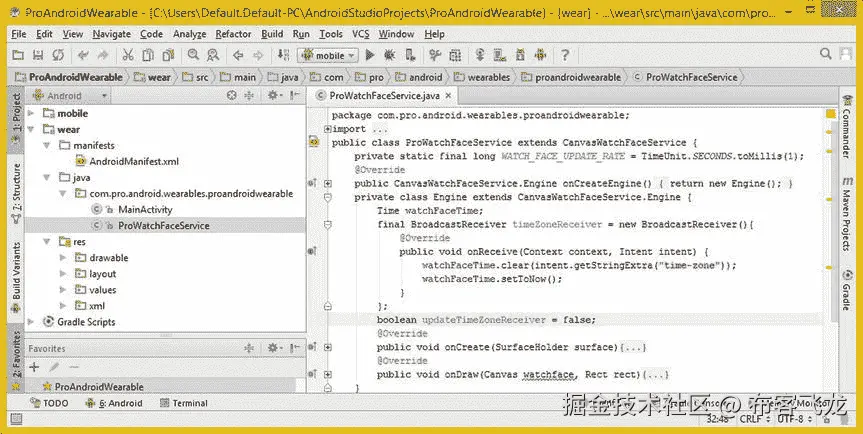
Task: Expand the mobile module node
Action: pos(31,113)
